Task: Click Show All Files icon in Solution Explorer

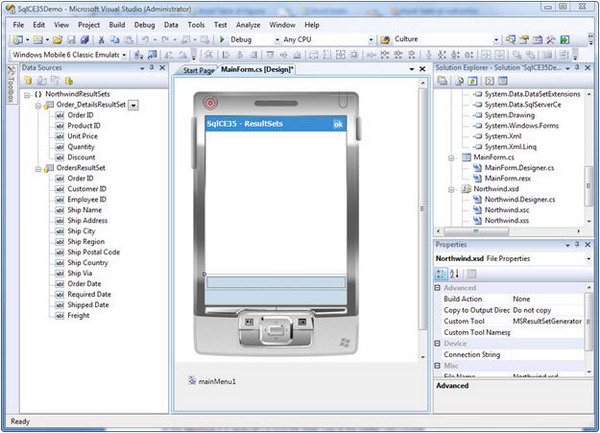Action: [x=460, y=81]
